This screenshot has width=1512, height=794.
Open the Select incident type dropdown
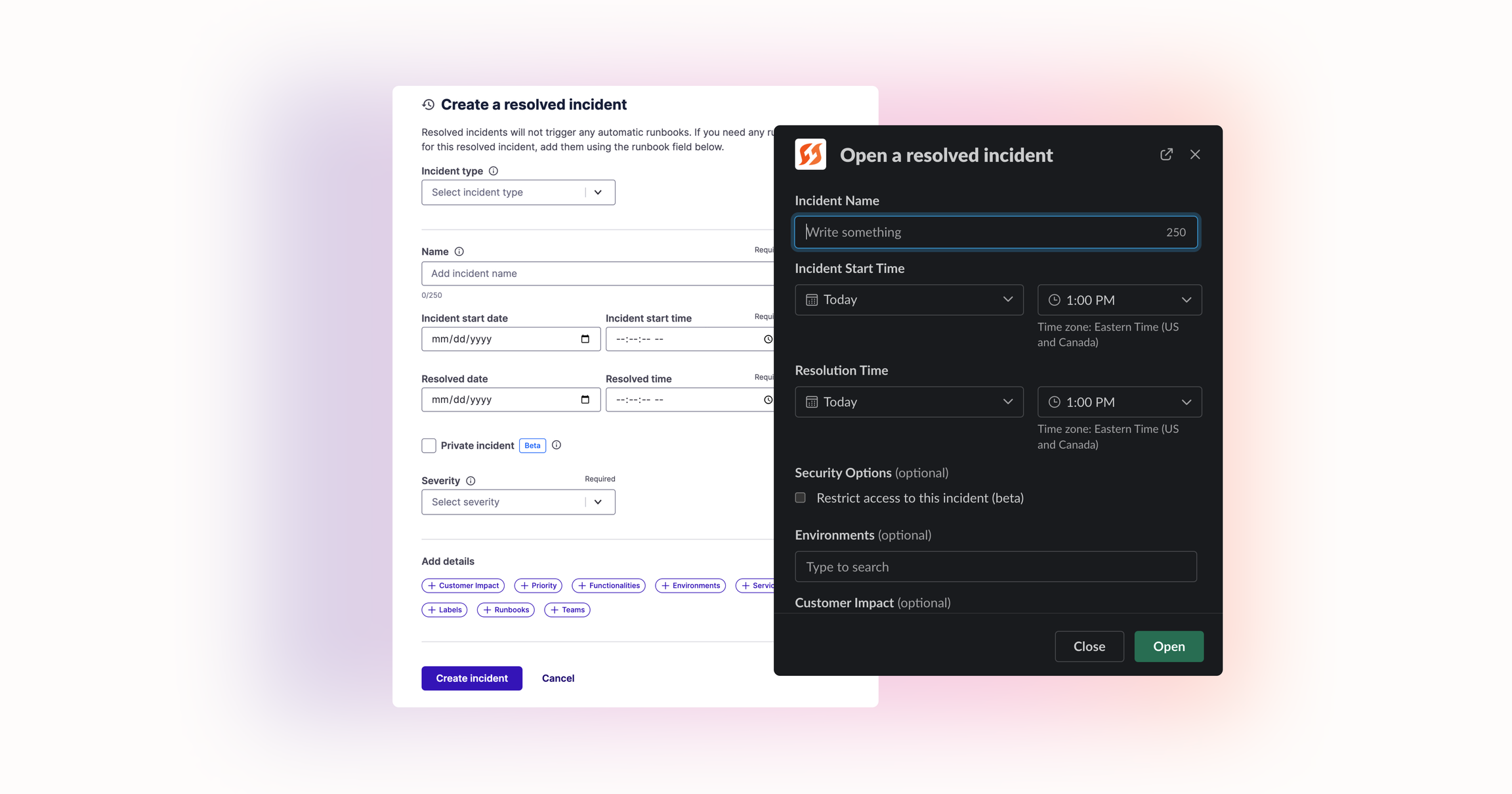(x=518, y=192)
